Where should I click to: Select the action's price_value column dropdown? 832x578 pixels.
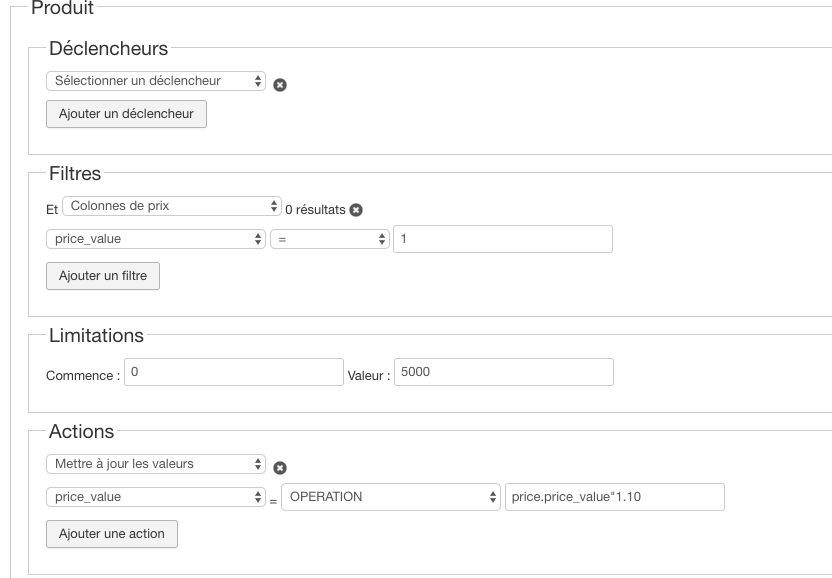point(156,497)
